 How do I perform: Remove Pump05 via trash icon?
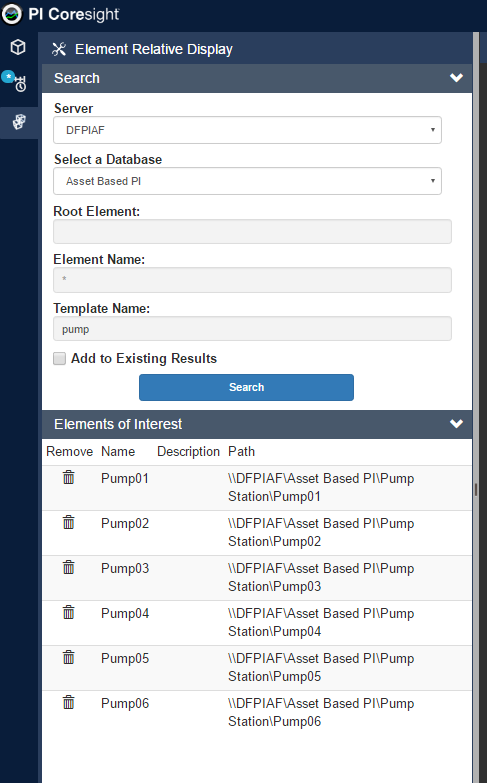tap(68, 657)
